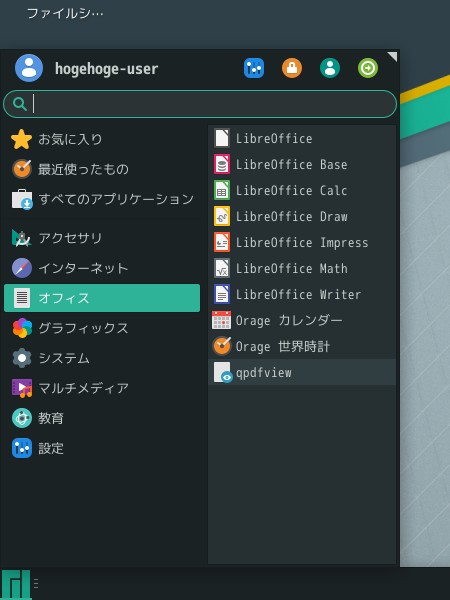Click the resize grip at menu corner
Viewport: 450px width, 600px height.
(x=393, y=56)
